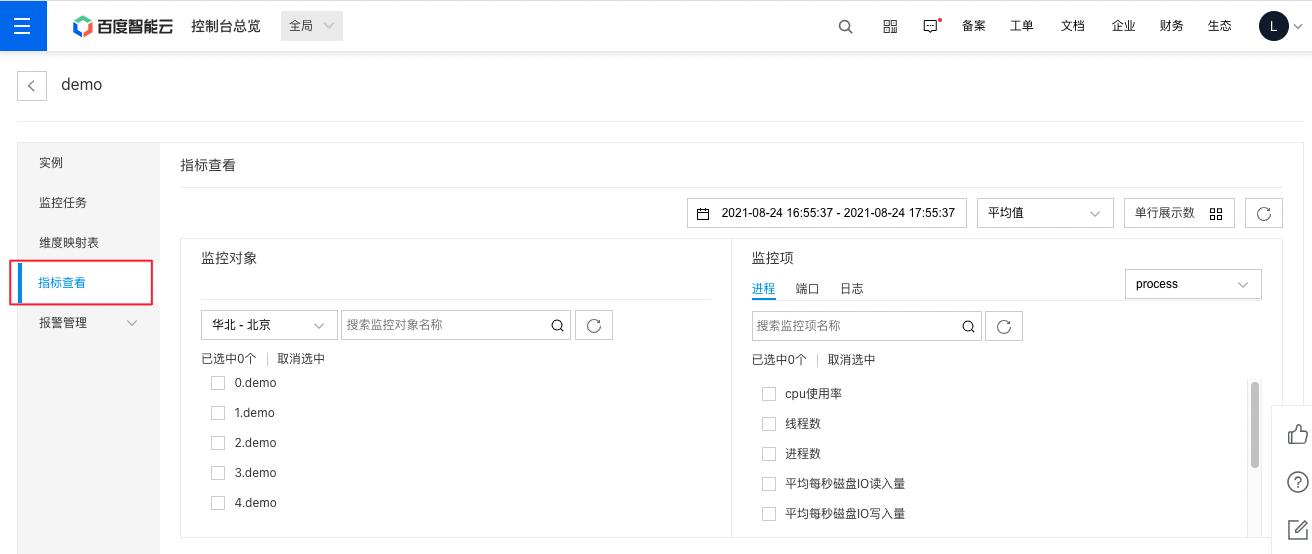The width and height of the screenshot is (1312, 554).
Task: Open 备案 in top navigation
Action: click(974, 26)
